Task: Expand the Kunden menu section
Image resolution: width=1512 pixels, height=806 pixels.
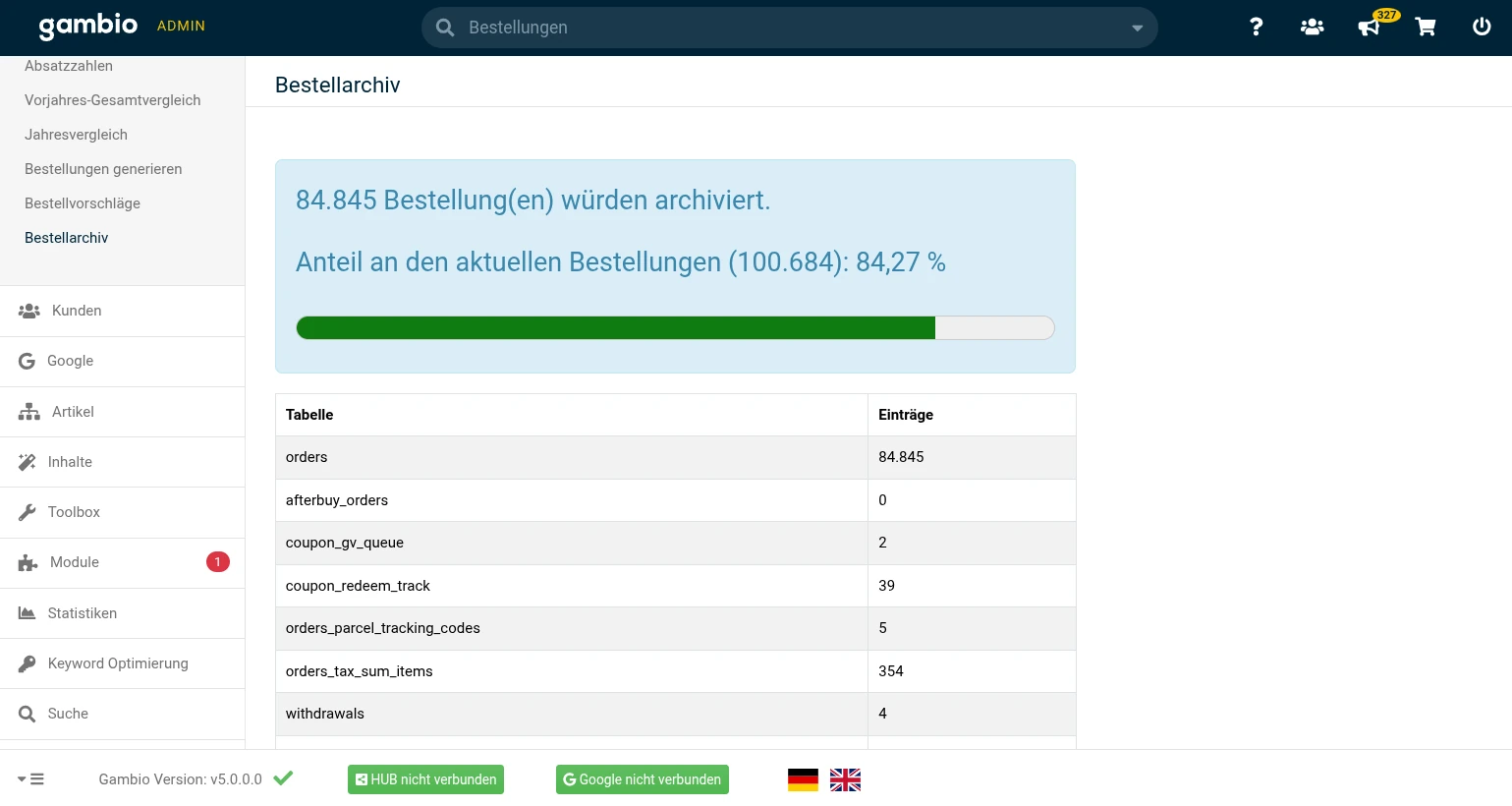Action: click(77, 311)
